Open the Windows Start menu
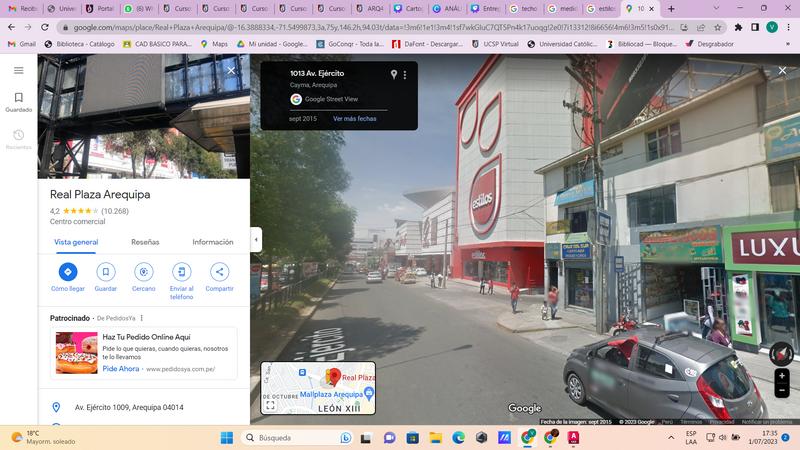Image resolution: width=800 pixels, height=450 pixels. (227, 438)
